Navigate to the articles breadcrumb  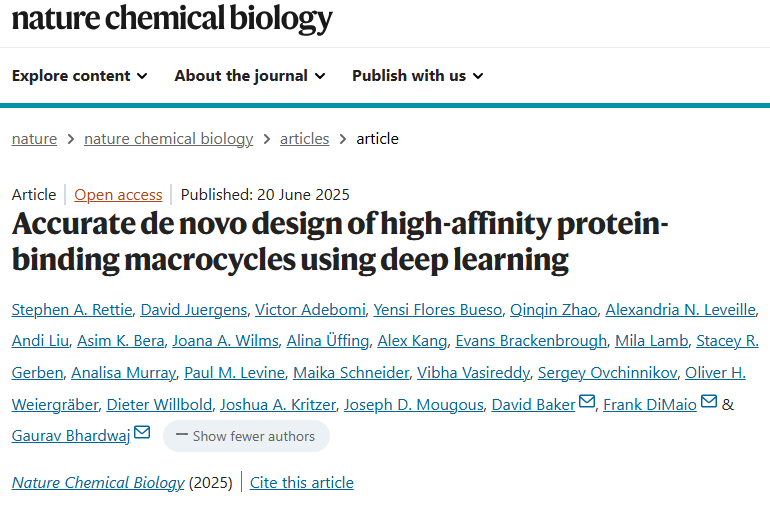304,139
